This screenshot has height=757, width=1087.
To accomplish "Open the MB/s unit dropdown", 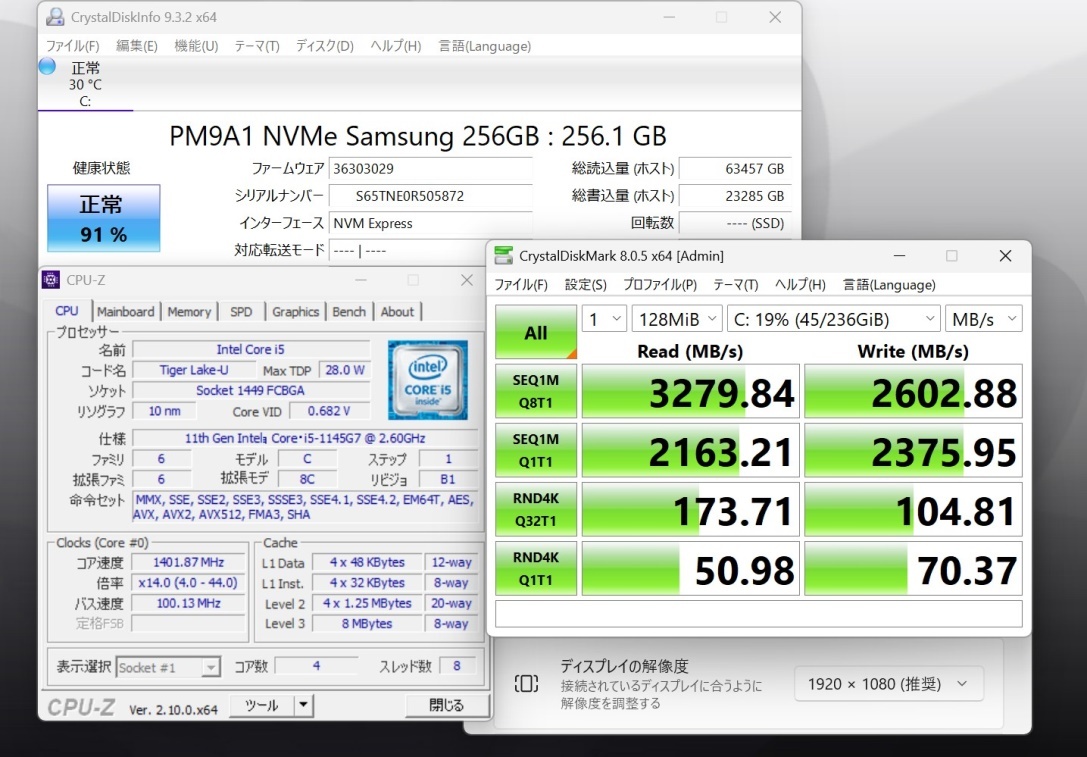I will 984,320.
